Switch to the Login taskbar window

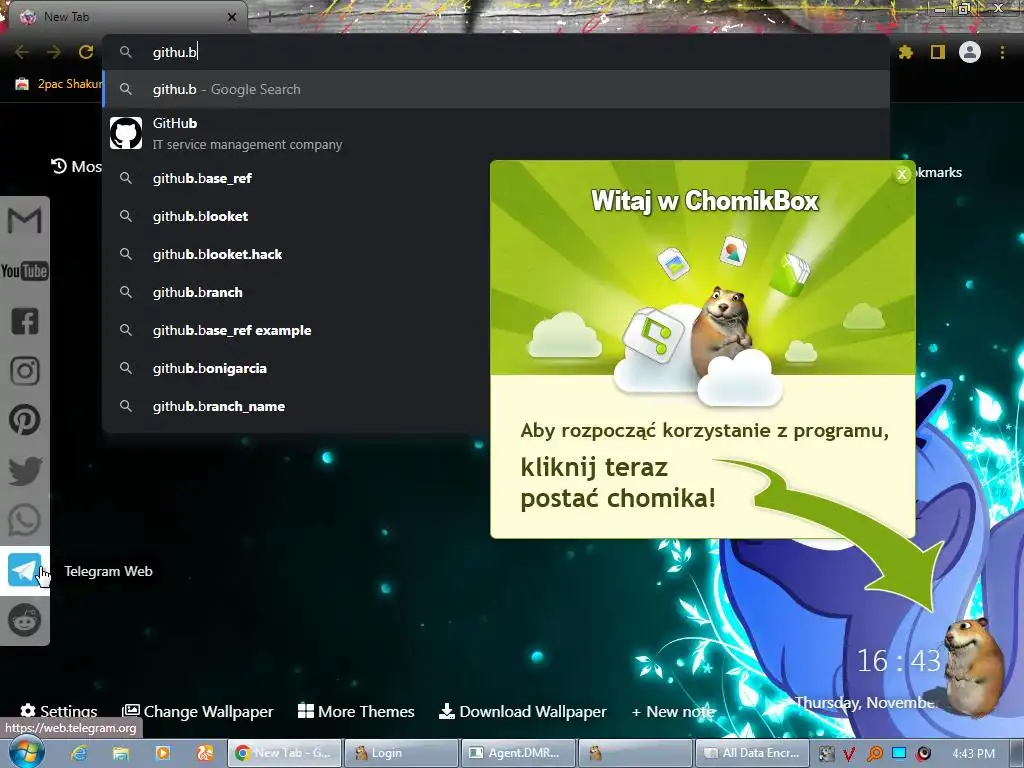[x=401, y=753]
